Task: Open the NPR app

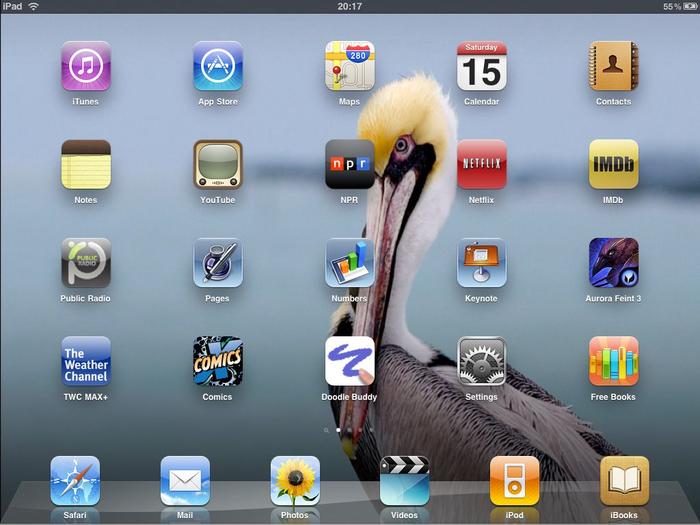Action: point(350,164)
